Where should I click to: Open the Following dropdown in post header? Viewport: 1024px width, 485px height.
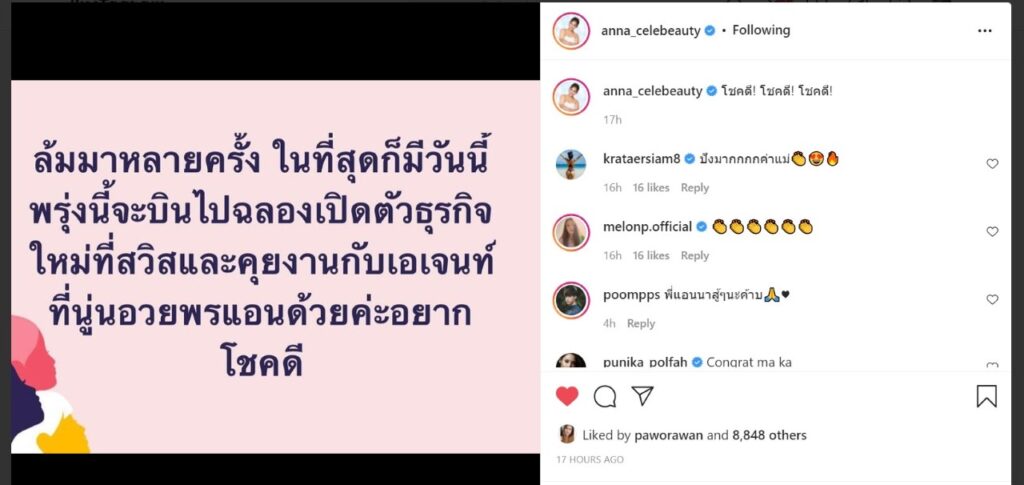coord(761,30)
